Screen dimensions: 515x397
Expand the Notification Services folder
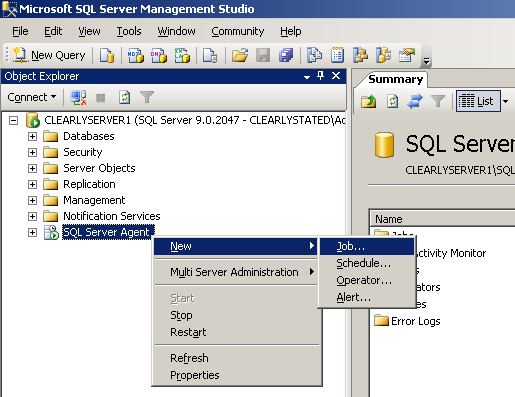(x=32, y=216)
